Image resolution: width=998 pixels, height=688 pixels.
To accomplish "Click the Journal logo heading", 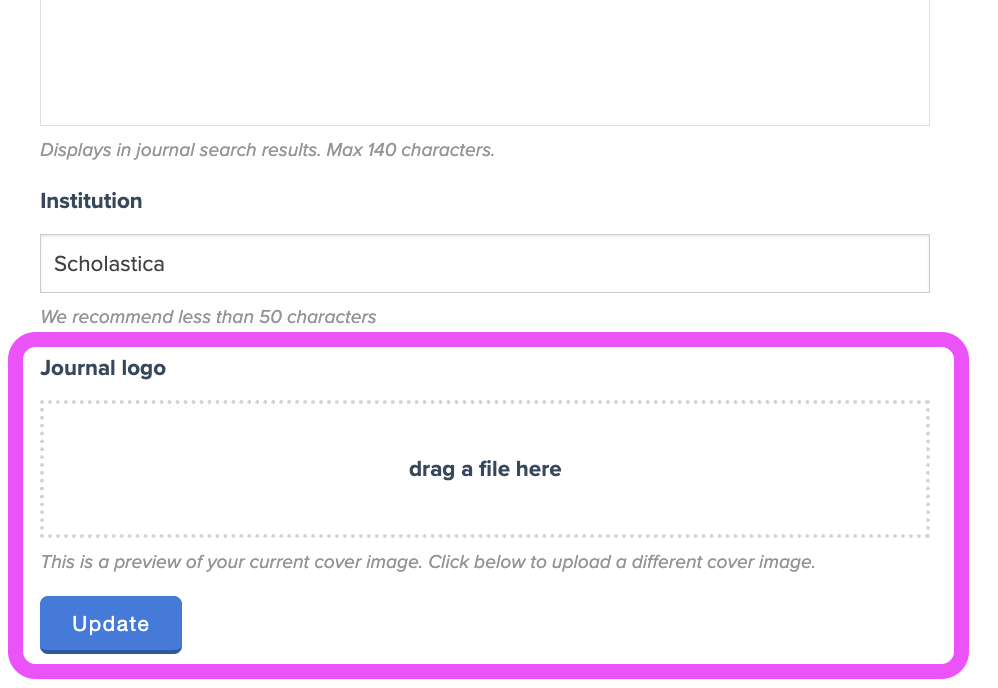I will (x=103, y=368).
